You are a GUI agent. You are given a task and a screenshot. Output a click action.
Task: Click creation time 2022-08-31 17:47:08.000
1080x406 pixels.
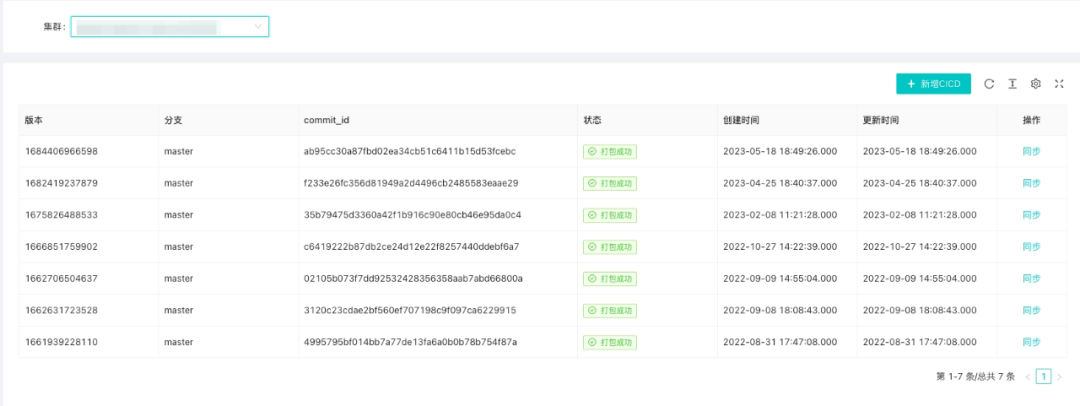pos(780,342)
